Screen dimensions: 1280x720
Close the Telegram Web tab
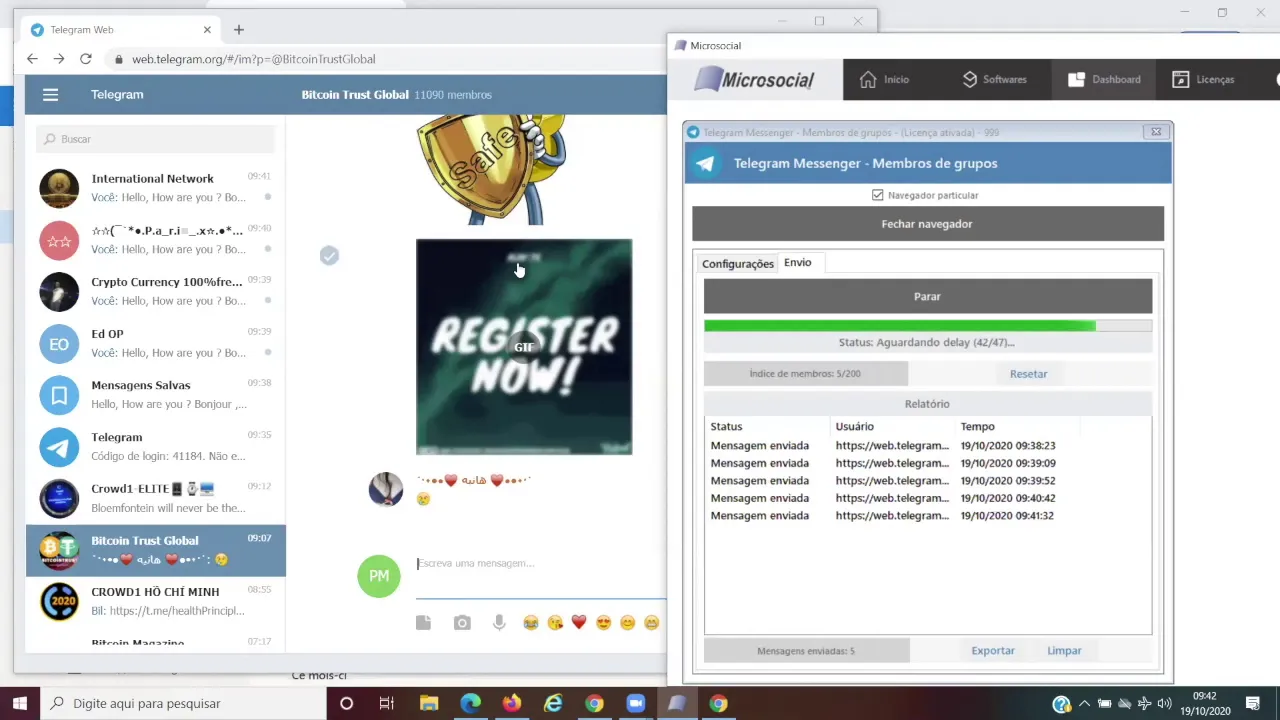pos(208,30)
